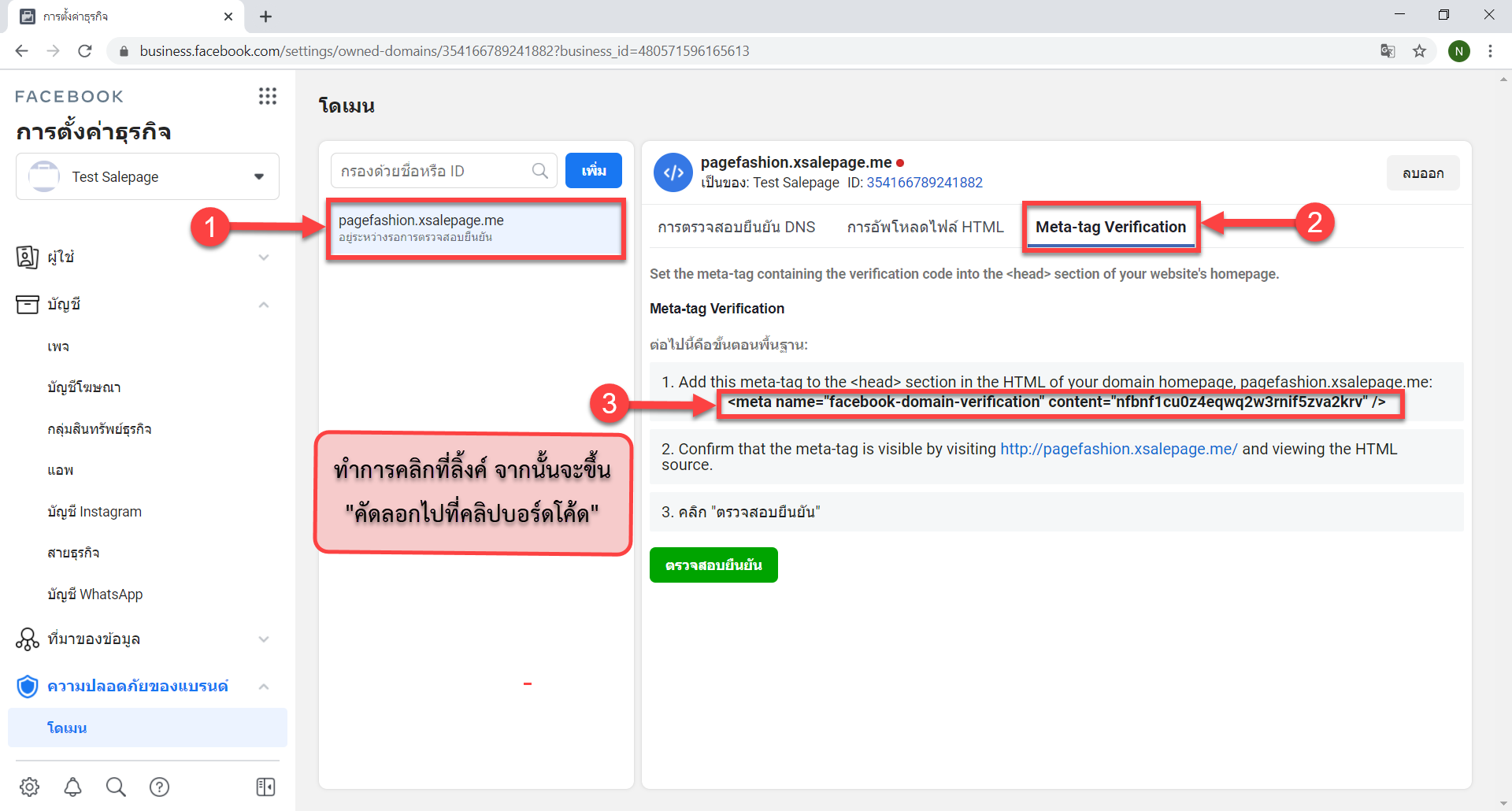The height and width of the screenshot is (811, 1512).
Task: Expand the ผู้ใช้ section chevron
Action: [x=264, y=257]
